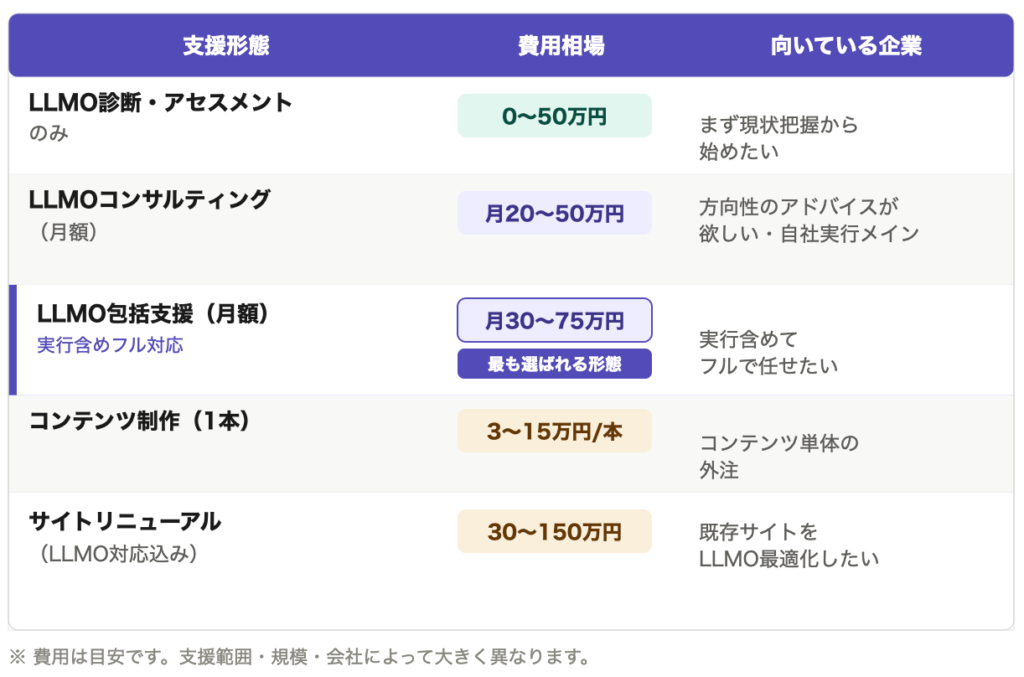
Task: Click the 3〜15万円/本 orange price badge
Action: point(554,431)
